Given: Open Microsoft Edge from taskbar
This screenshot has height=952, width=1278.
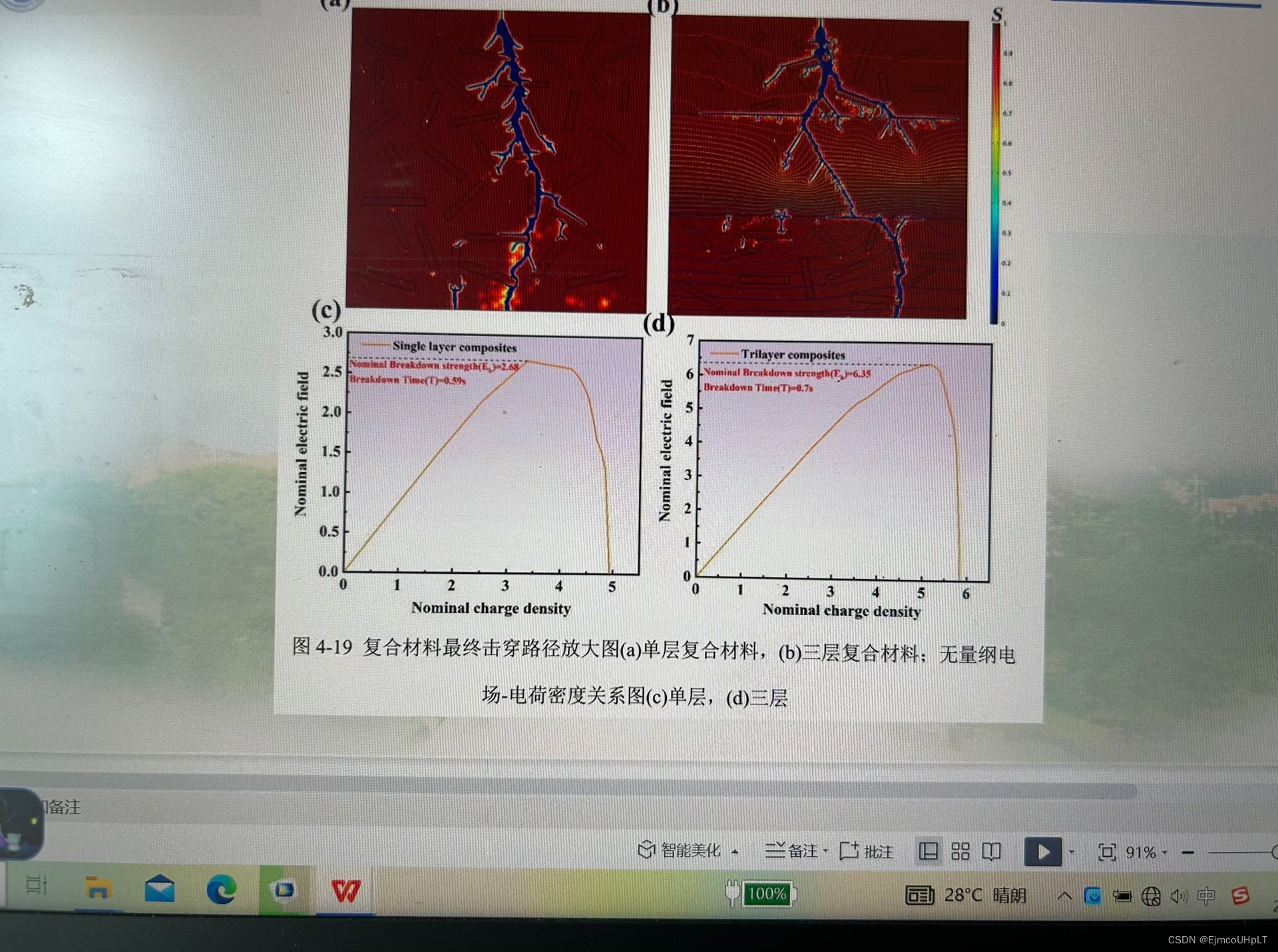Looking at the screenshot, I should pyautogui.click(x=221, y=889).
